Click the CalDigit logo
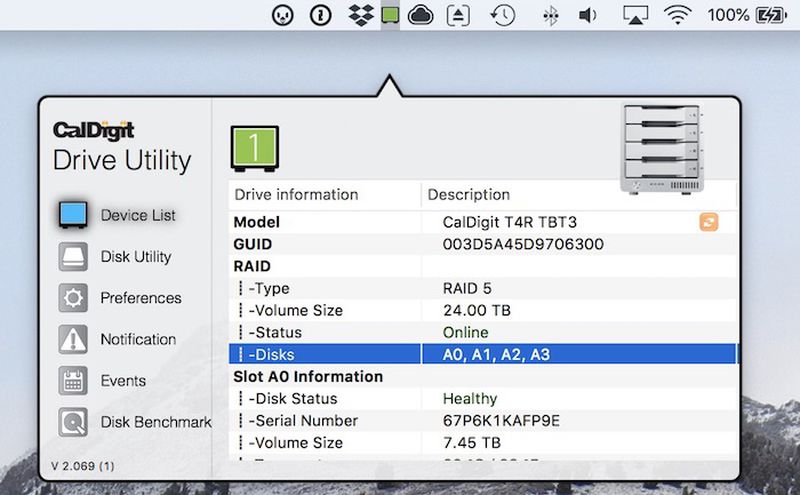Viewport: 800px width, 495px height. (94, 131)
